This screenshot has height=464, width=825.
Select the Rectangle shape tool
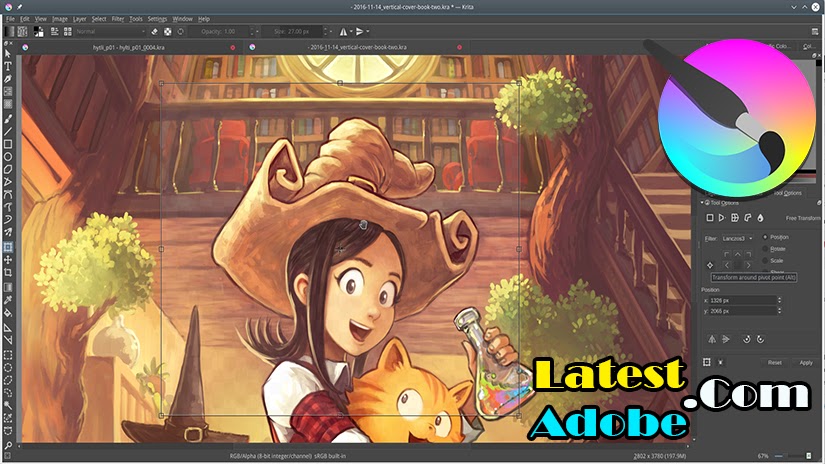click(8, 144)
